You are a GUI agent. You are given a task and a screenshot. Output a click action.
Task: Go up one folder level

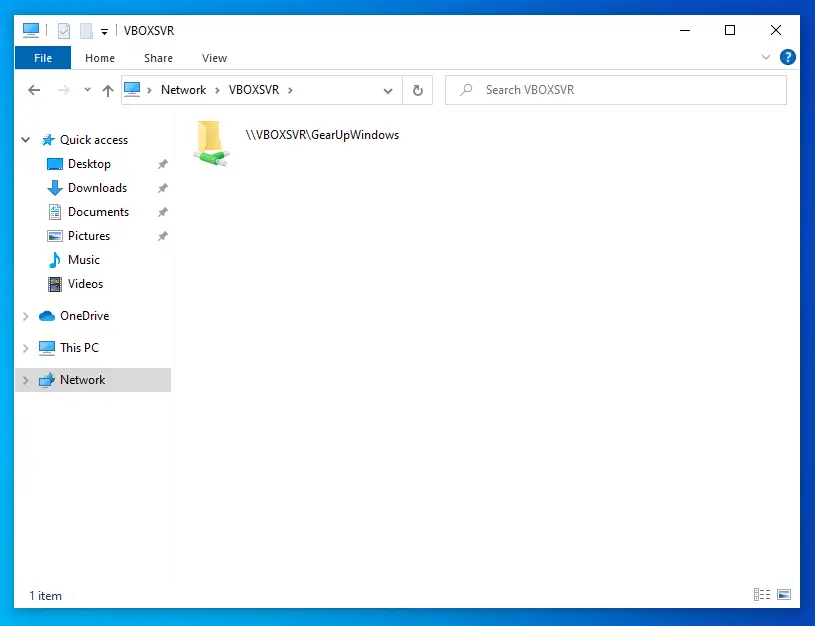(108, 90)
